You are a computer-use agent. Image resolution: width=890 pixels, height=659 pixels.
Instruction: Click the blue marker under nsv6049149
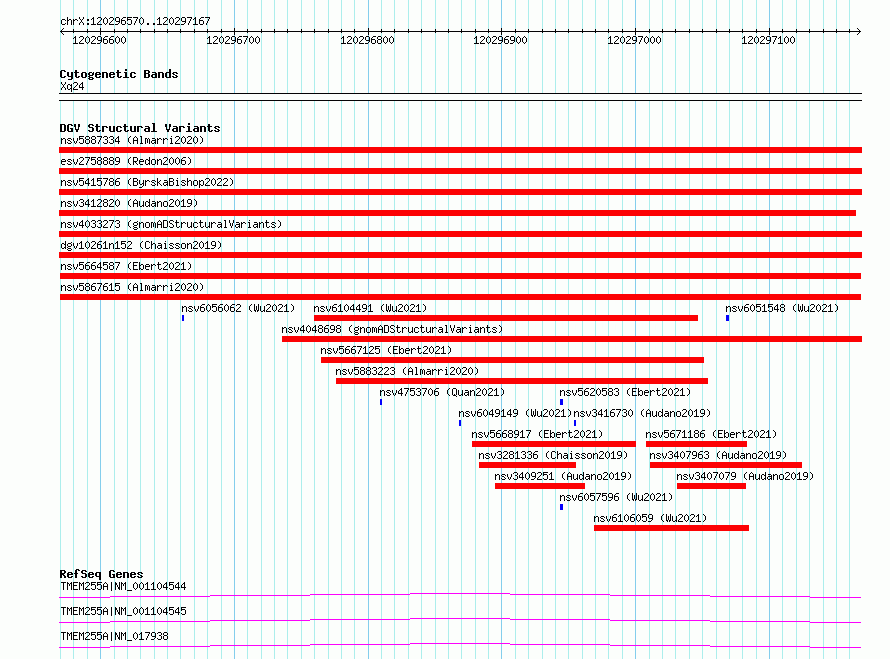click(460, 423)
